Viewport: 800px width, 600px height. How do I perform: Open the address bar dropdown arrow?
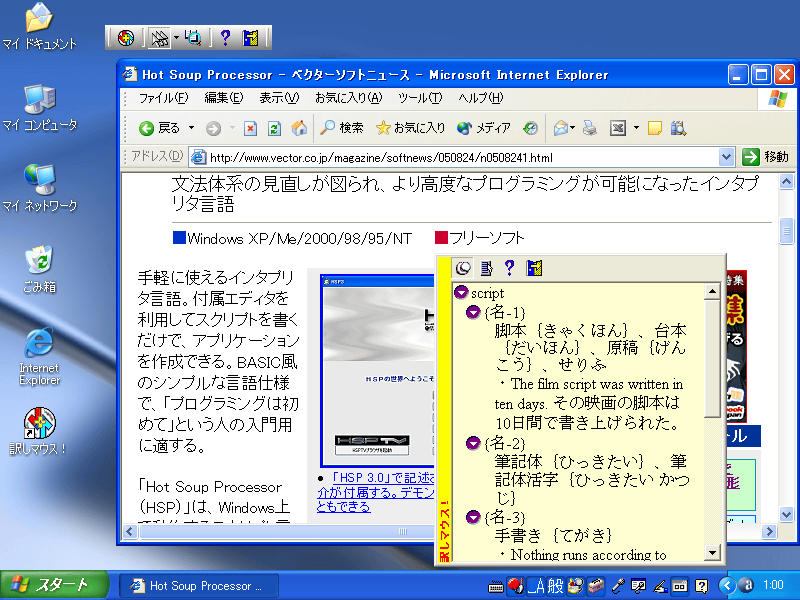pyautogui.click(x=727, y=157)
